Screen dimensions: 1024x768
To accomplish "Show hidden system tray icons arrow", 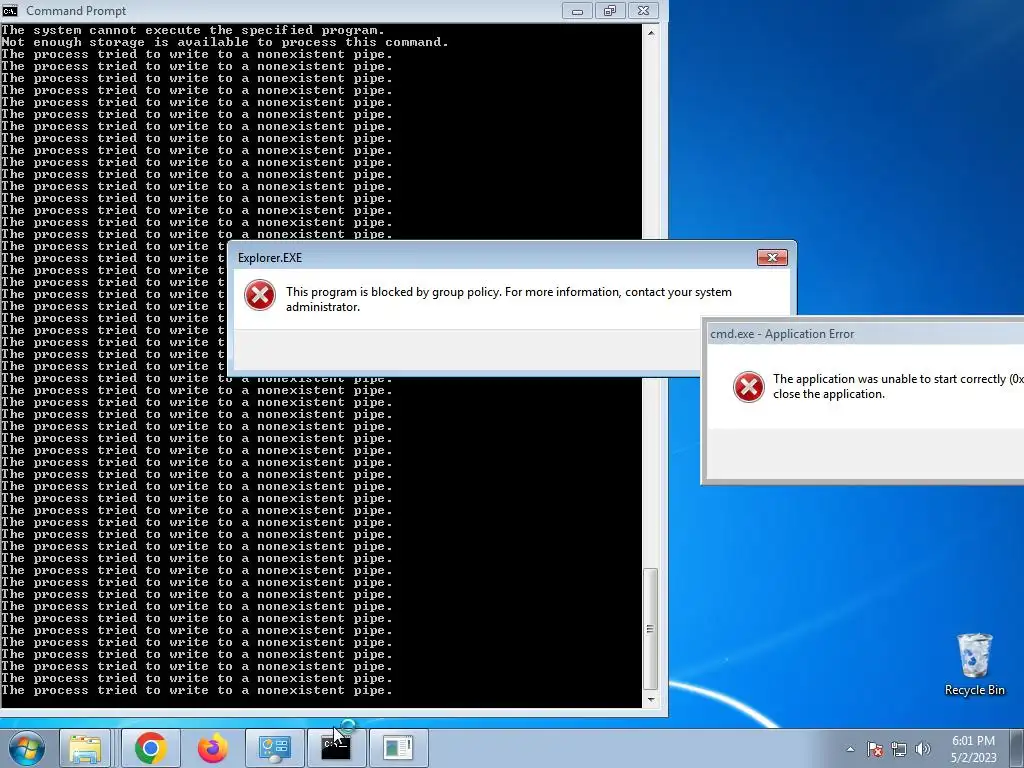I will point(850,749).
